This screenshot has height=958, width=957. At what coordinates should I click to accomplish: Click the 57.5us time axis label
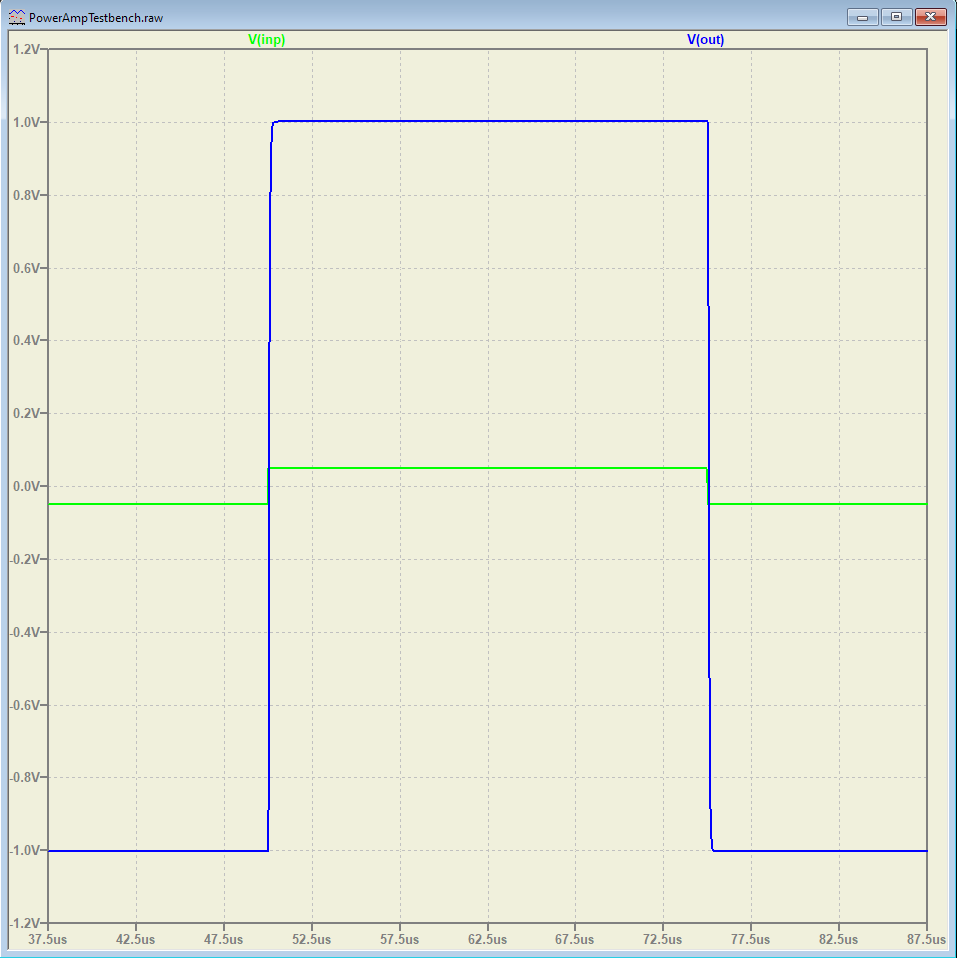pyautogui.click(x=400, y=940)
